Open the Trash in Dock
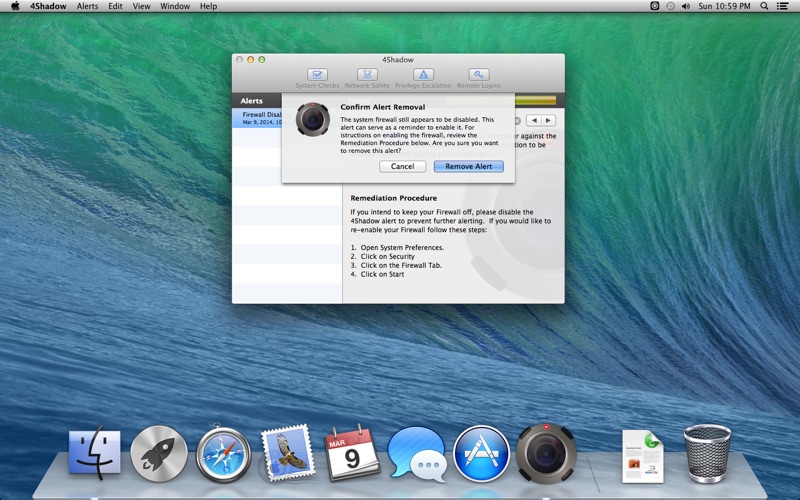 (x=707, y=454)
